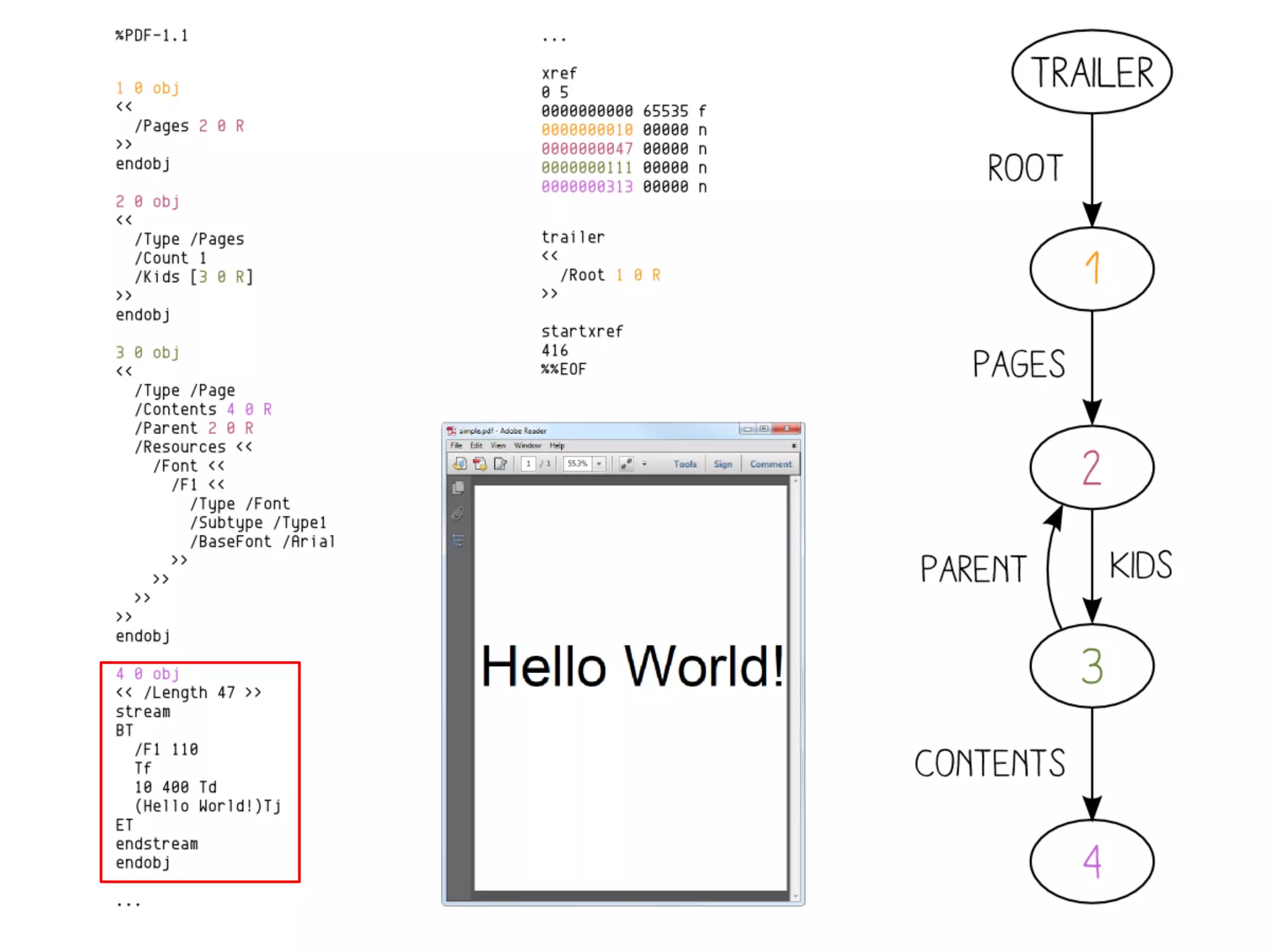
Task: Click the Adobe Reader title bar icon
Action: click(451, 431)
